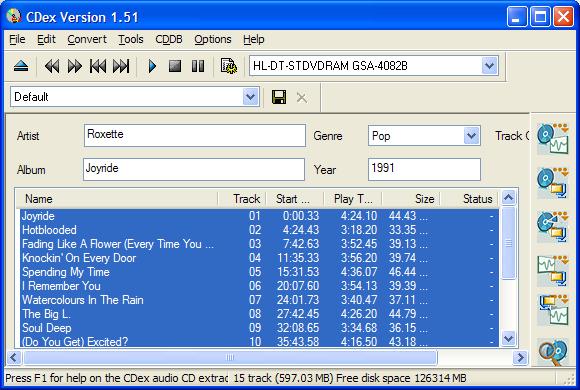Minimize the CDex window

tap(517, 17)
